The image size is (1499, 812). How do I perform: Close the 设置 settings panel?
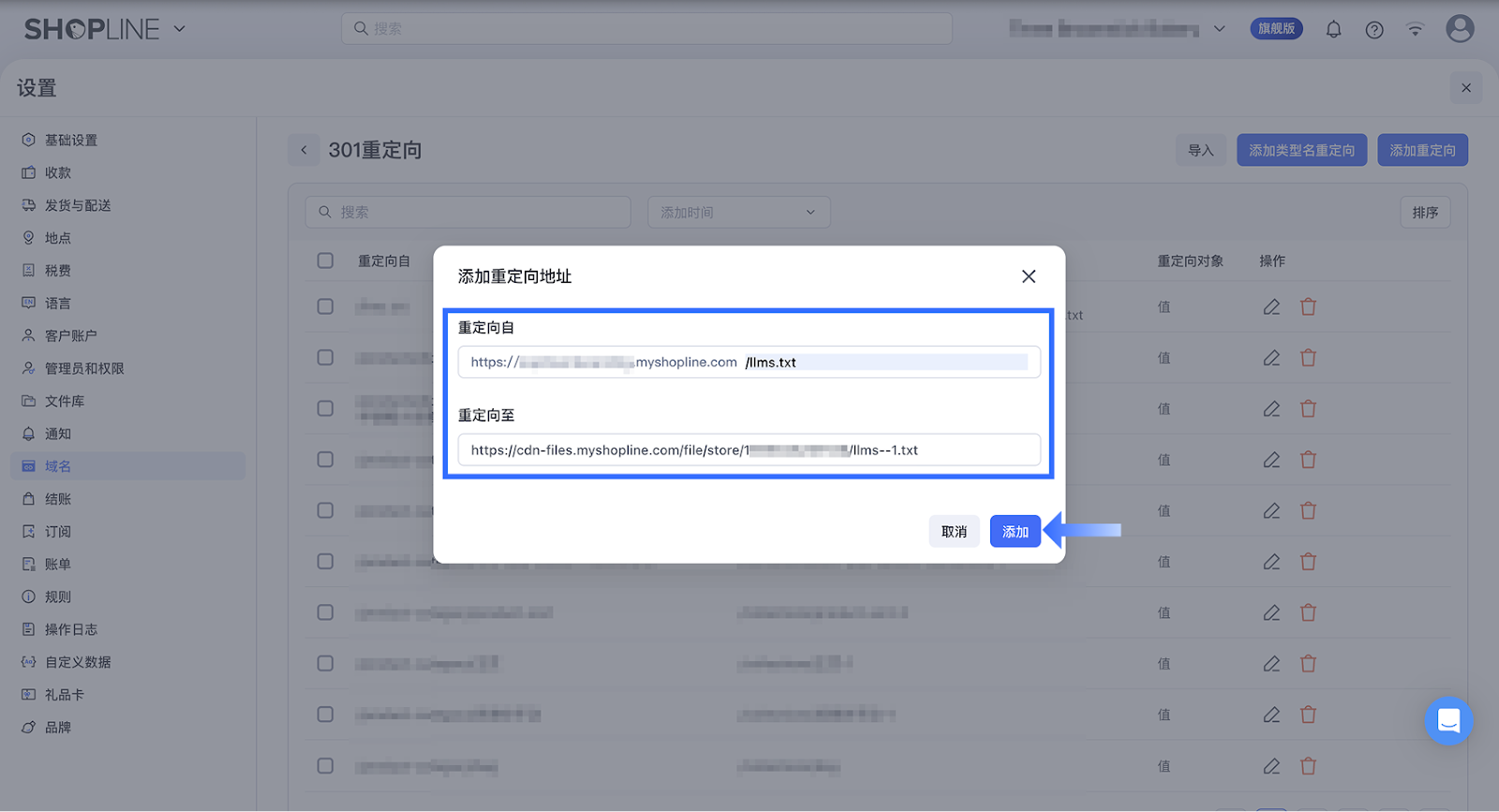(x=1466, y=88)
